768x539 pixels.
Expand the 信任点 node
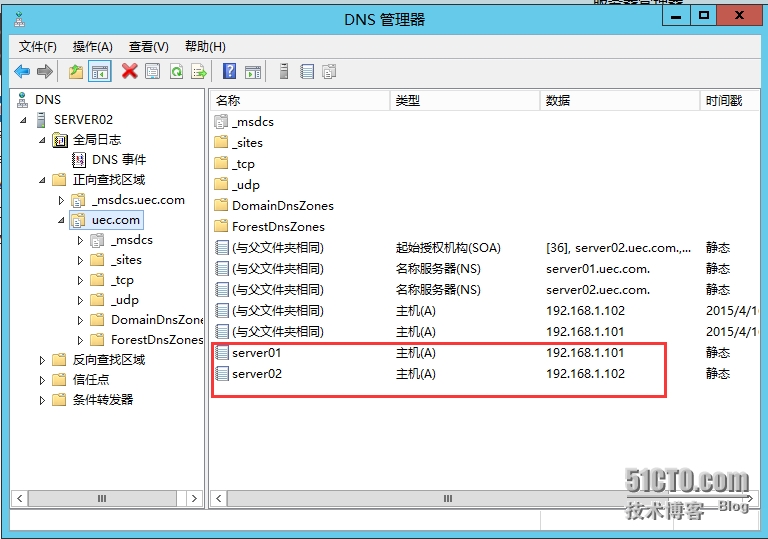[42, 380]
